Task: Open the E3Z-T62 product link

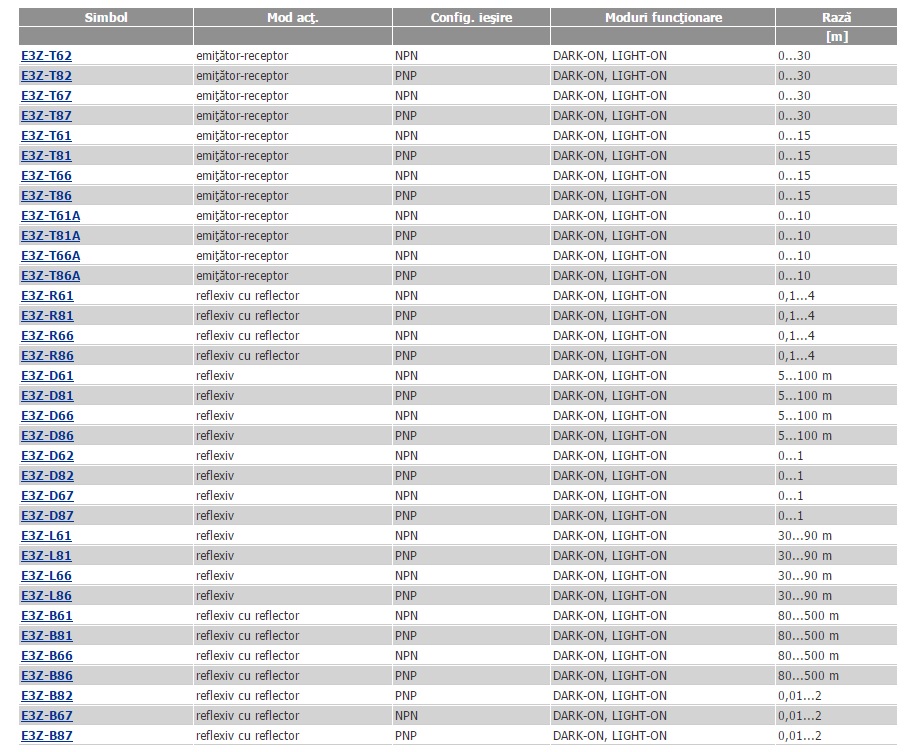Action: point(46,56)
